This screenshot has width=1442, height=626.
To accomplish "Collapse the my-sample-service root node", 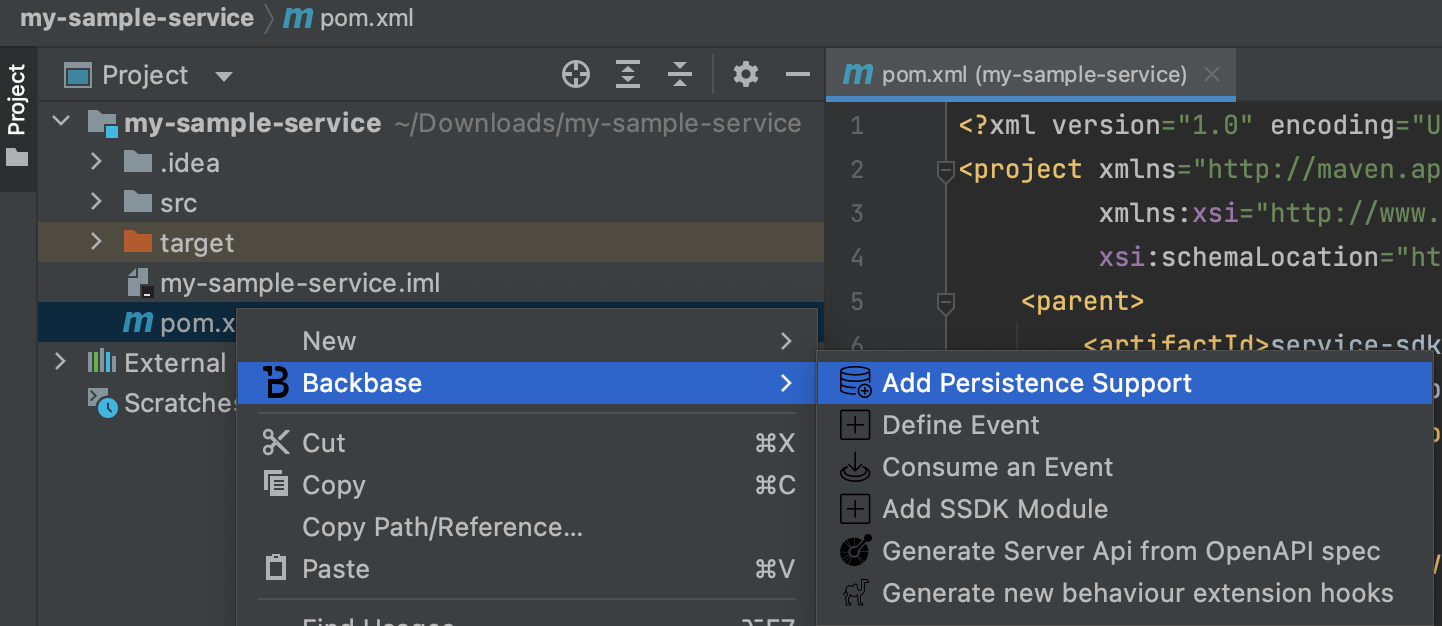I will coord(62,122).
